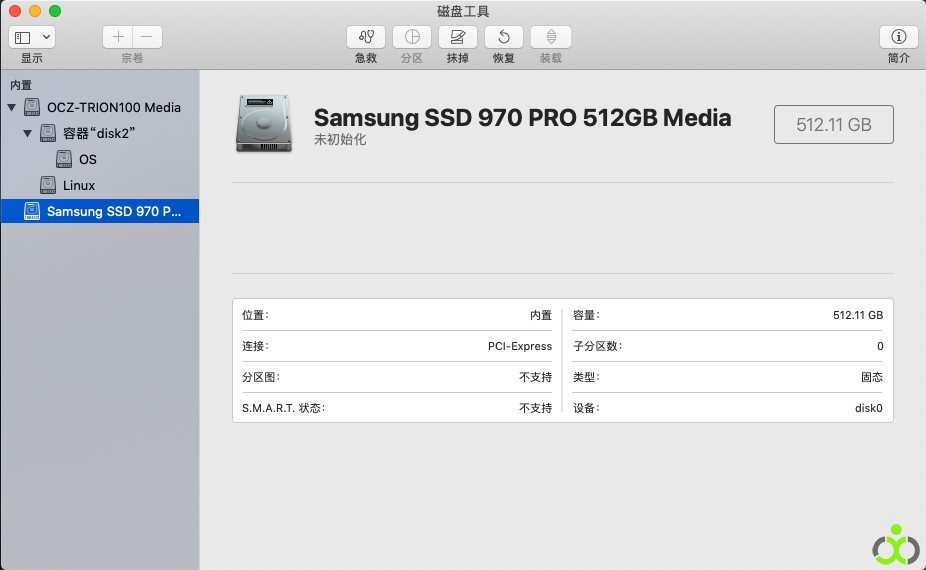
Task: Select 容器 "disk2" in sidebar
Action: click(100, 133)
